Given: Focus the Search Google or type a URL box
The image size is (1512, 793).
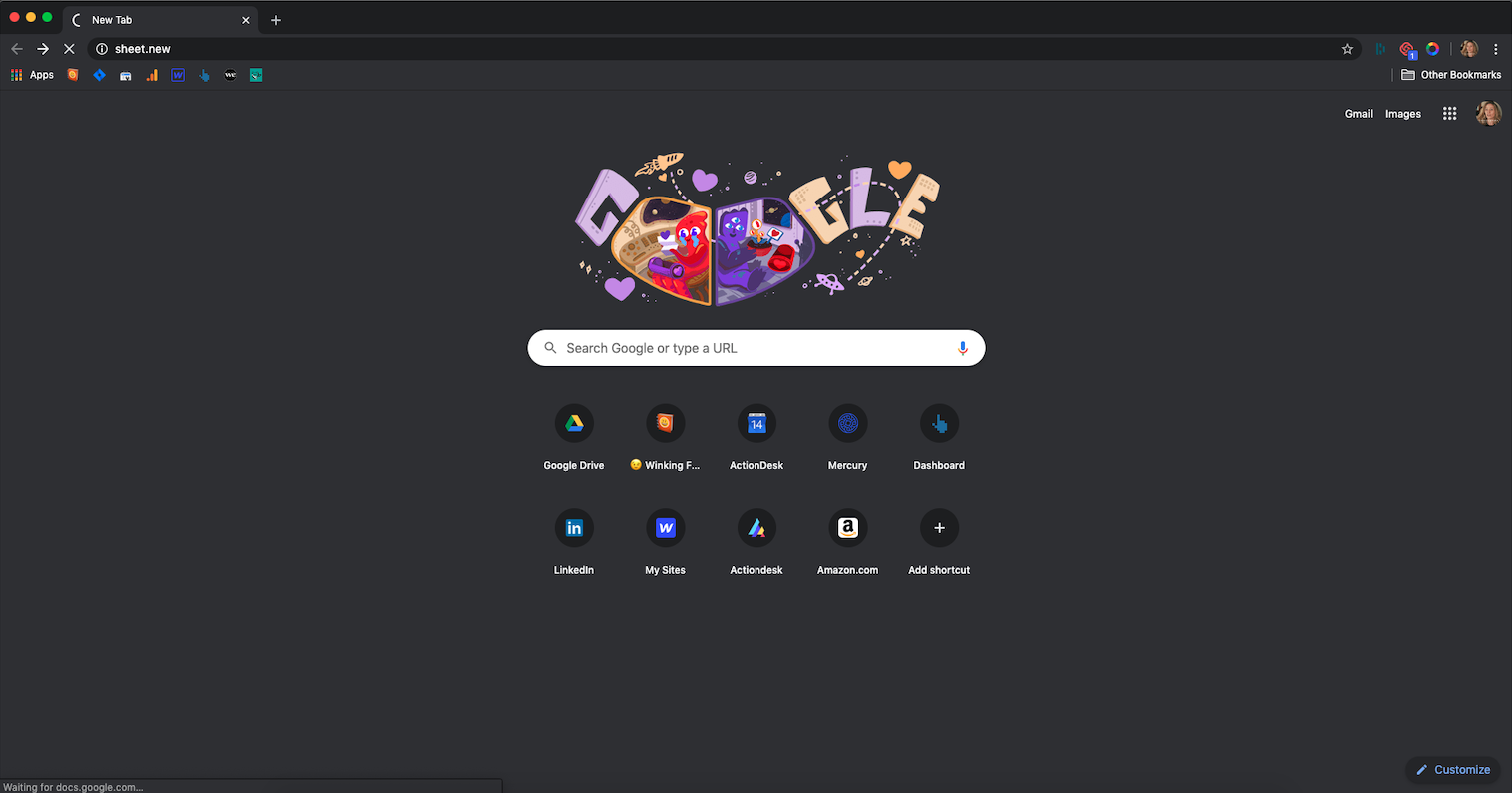Looking at the screenshot, I should point(756,348).
